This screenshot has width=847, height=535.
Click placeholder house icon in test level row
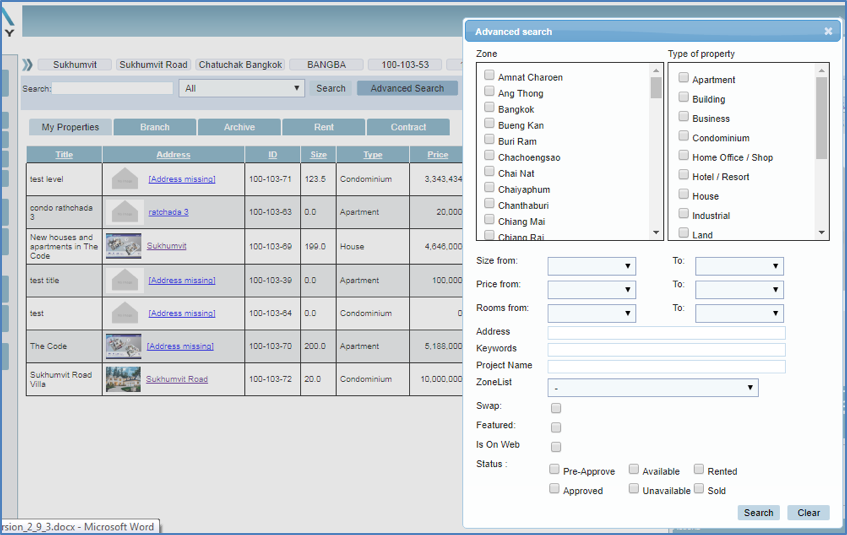tap(125, 179)
